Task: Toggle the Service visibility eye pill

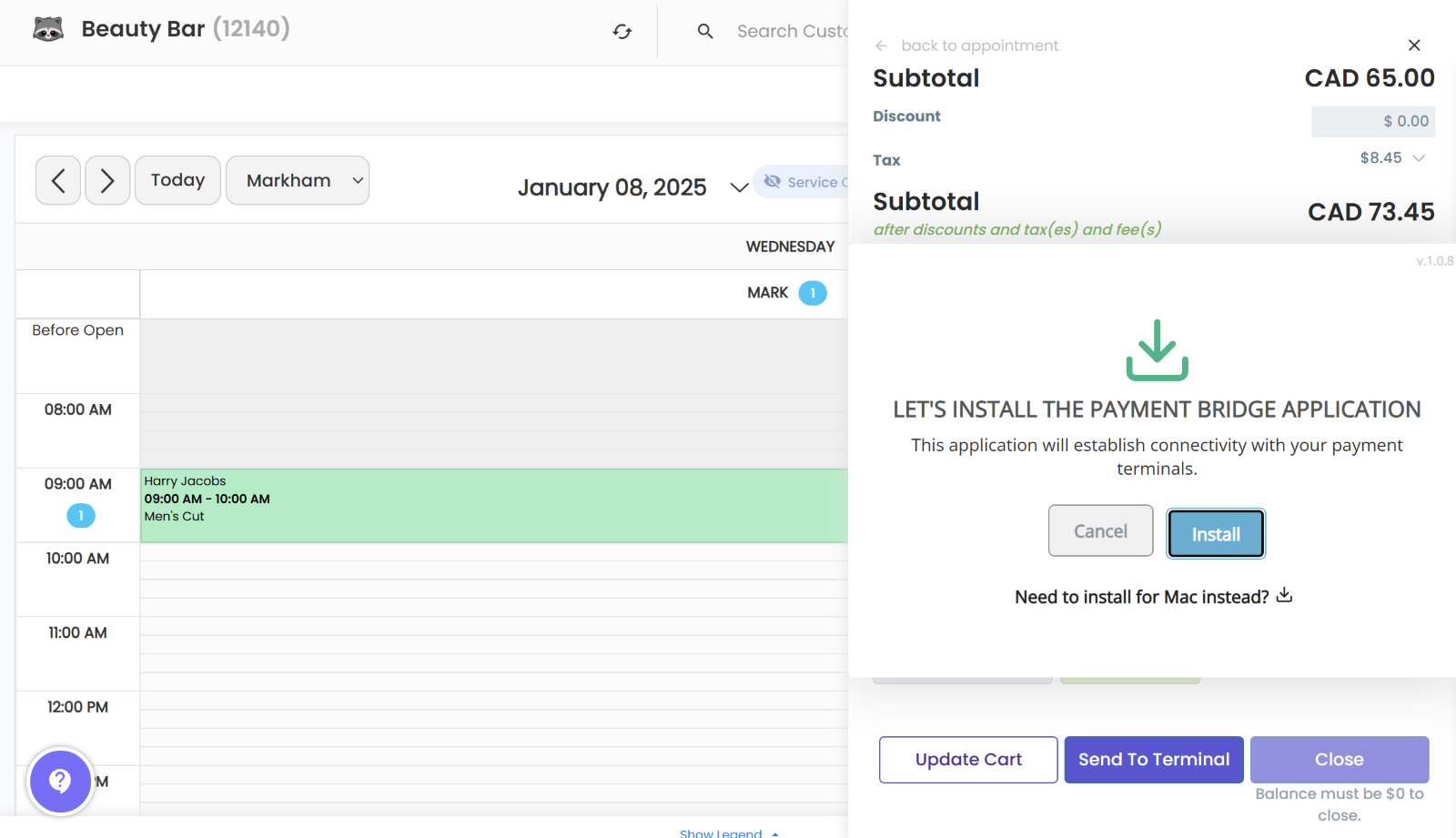Action: pyautogui.click(x=801, y=182)
